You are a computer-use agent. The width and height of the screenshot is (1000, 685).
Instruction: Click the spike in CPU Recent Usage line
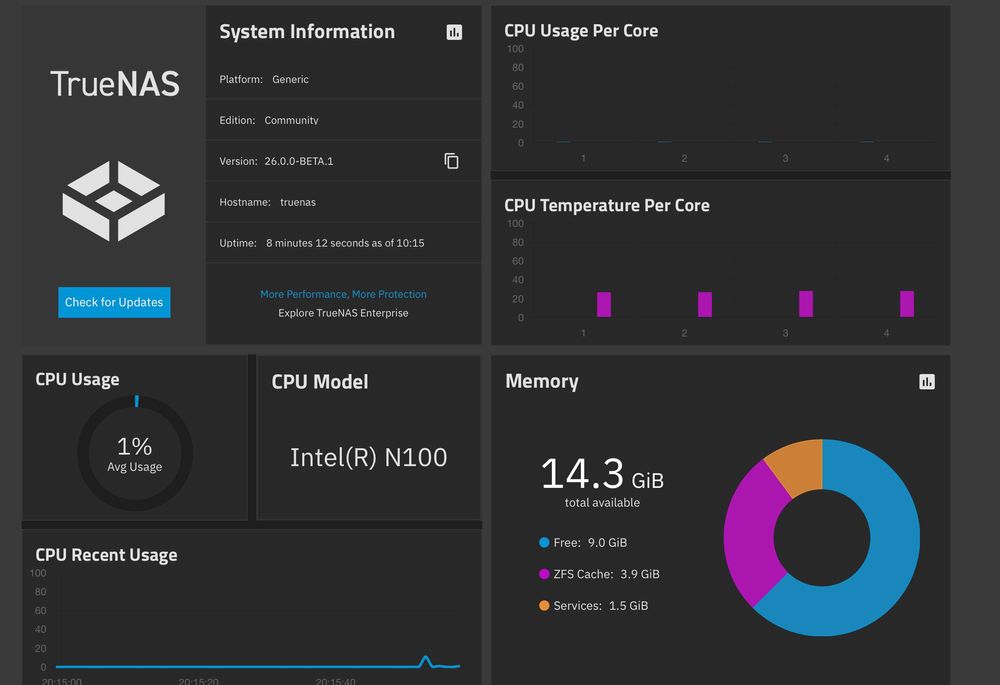click(425, 660)
